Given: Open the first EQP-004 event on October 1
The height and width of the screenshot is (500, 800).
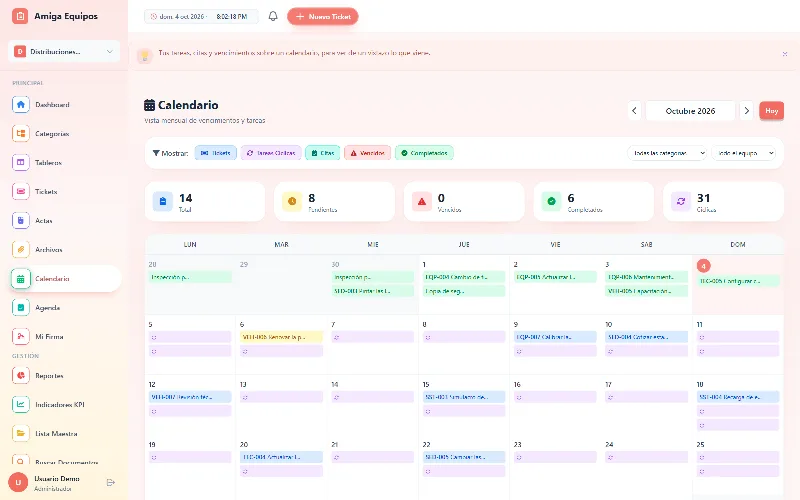Looking at the screenshot, I should coord(464,277).
